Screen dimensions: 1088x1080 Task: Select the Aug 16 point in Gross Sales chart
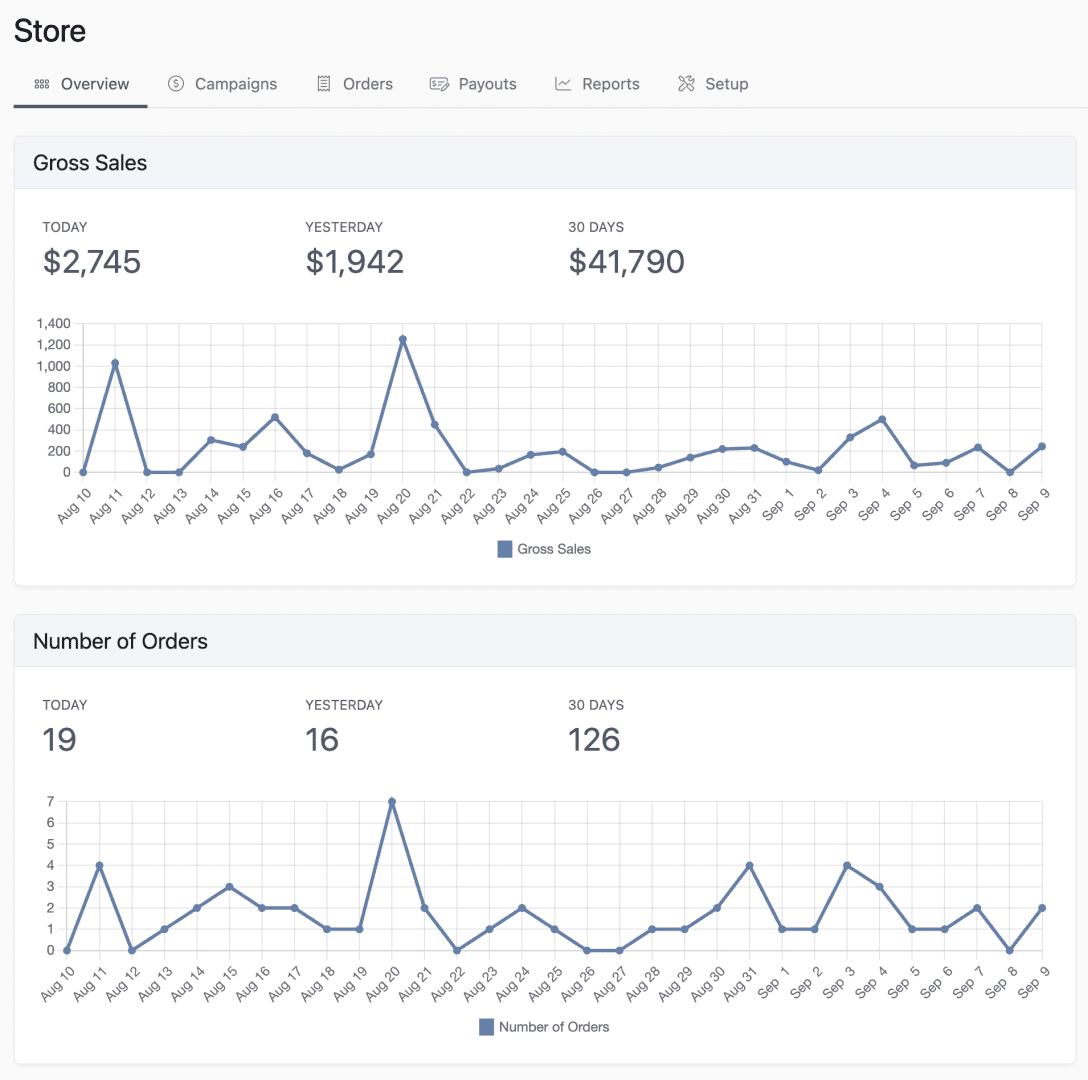click(x=275, y=417)
